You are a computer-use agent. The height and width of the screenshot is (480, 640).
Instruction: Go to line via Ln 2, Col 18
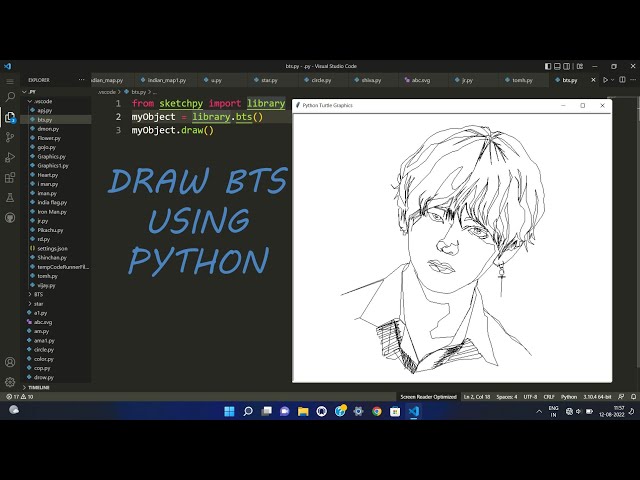point(477,397)
